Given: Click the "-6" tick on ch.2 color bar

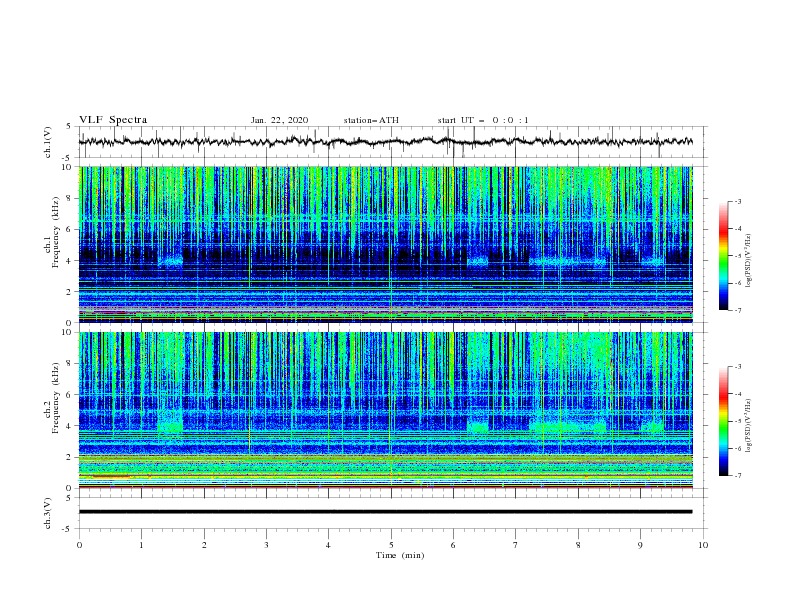Looking at the screenshot, I should pyautogui.click(x=737, y=448).
